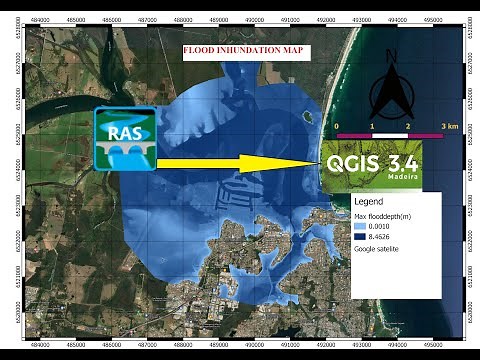Click the north arrow compass symbol
The height and width of the screenshot is (360, 480).
tap(392, 84)
